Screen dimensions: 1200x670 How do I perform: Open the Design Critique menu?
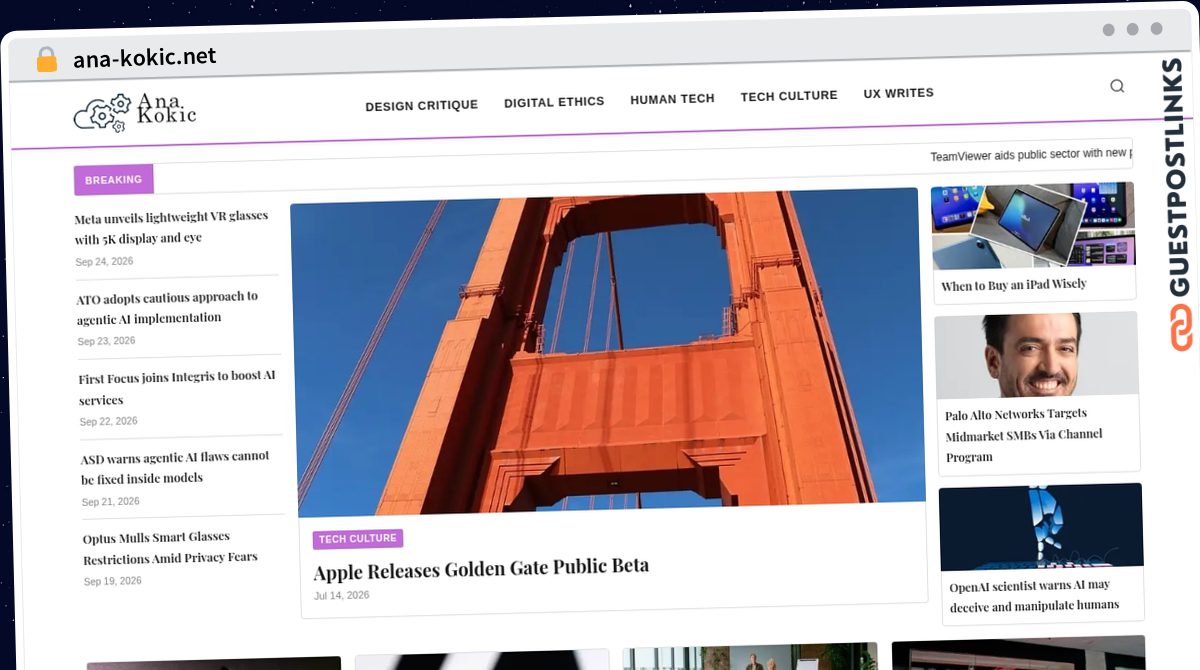pos(421,105)
